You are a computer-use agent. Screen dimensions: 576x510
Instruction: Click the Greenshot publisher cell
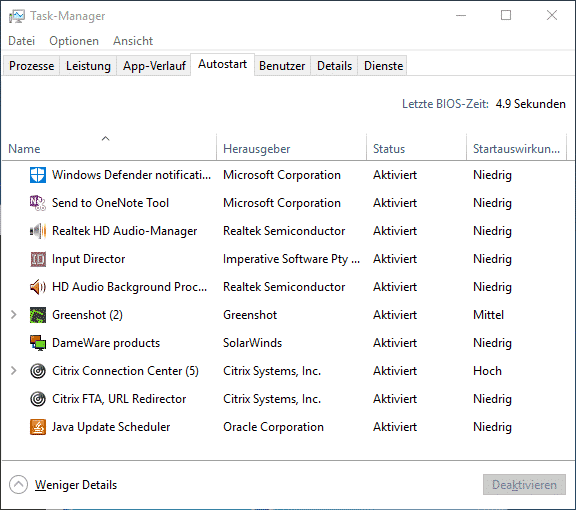[250, 315]
